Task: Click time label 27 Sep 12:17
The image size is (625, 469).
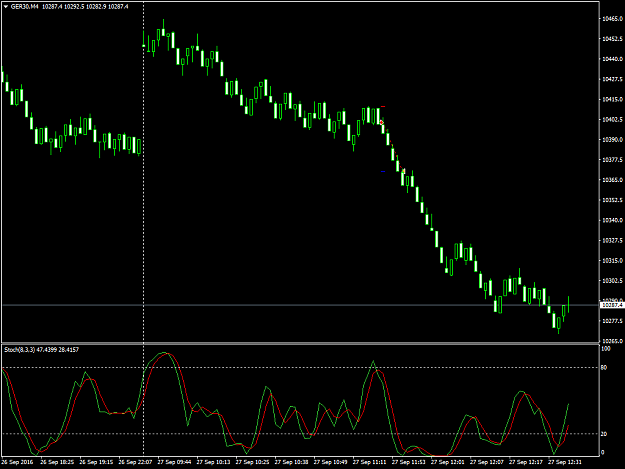Action: pos(526,462)
